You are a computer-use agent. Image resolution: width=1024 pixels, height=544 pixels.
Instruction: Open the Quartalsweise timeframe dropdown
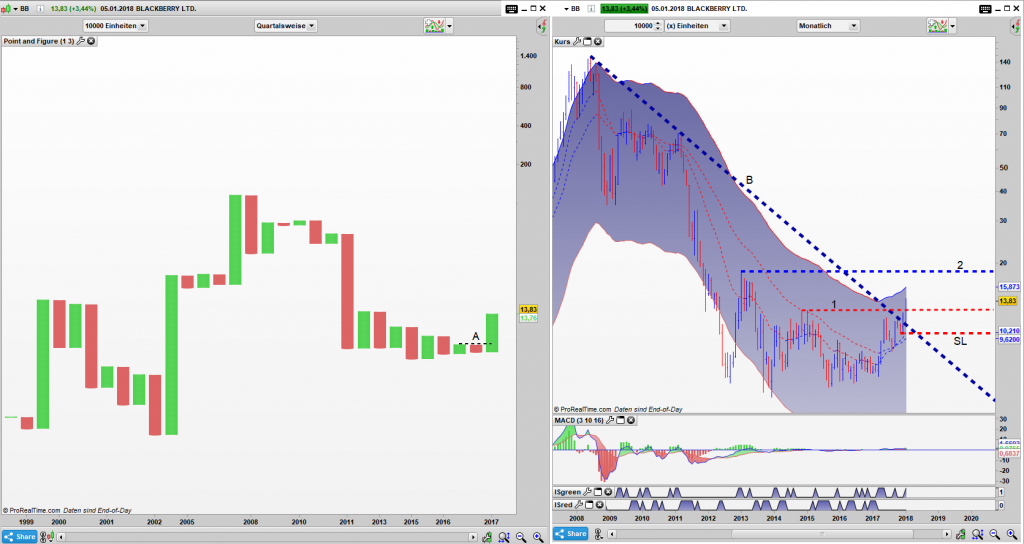[286, 25]
